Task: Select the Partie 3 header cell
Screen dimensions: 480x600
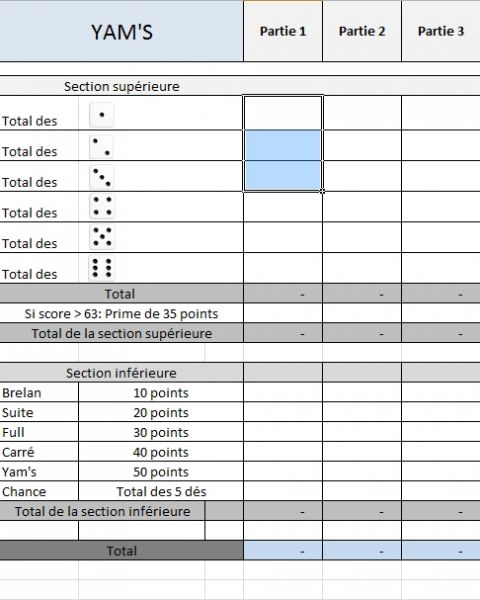Action: tap(441, 31)
